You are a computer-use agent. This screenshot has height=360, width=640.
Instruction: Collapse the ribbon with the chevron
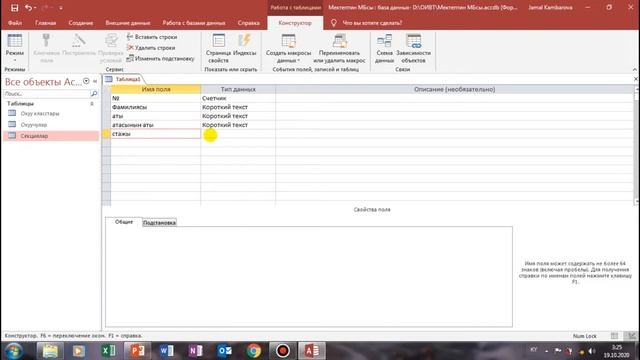pos(634,69)
